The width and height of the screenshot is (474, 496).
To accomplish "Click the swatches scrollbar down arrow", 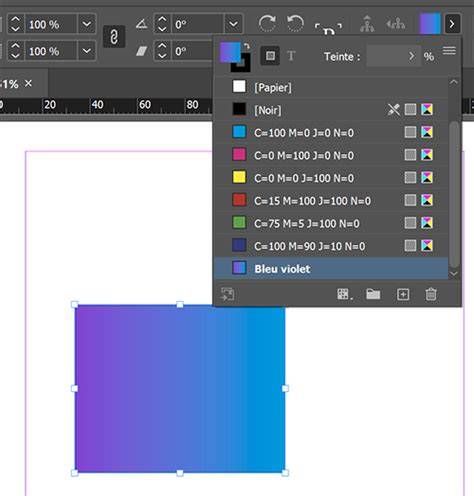I will click(x=454, y=273).
